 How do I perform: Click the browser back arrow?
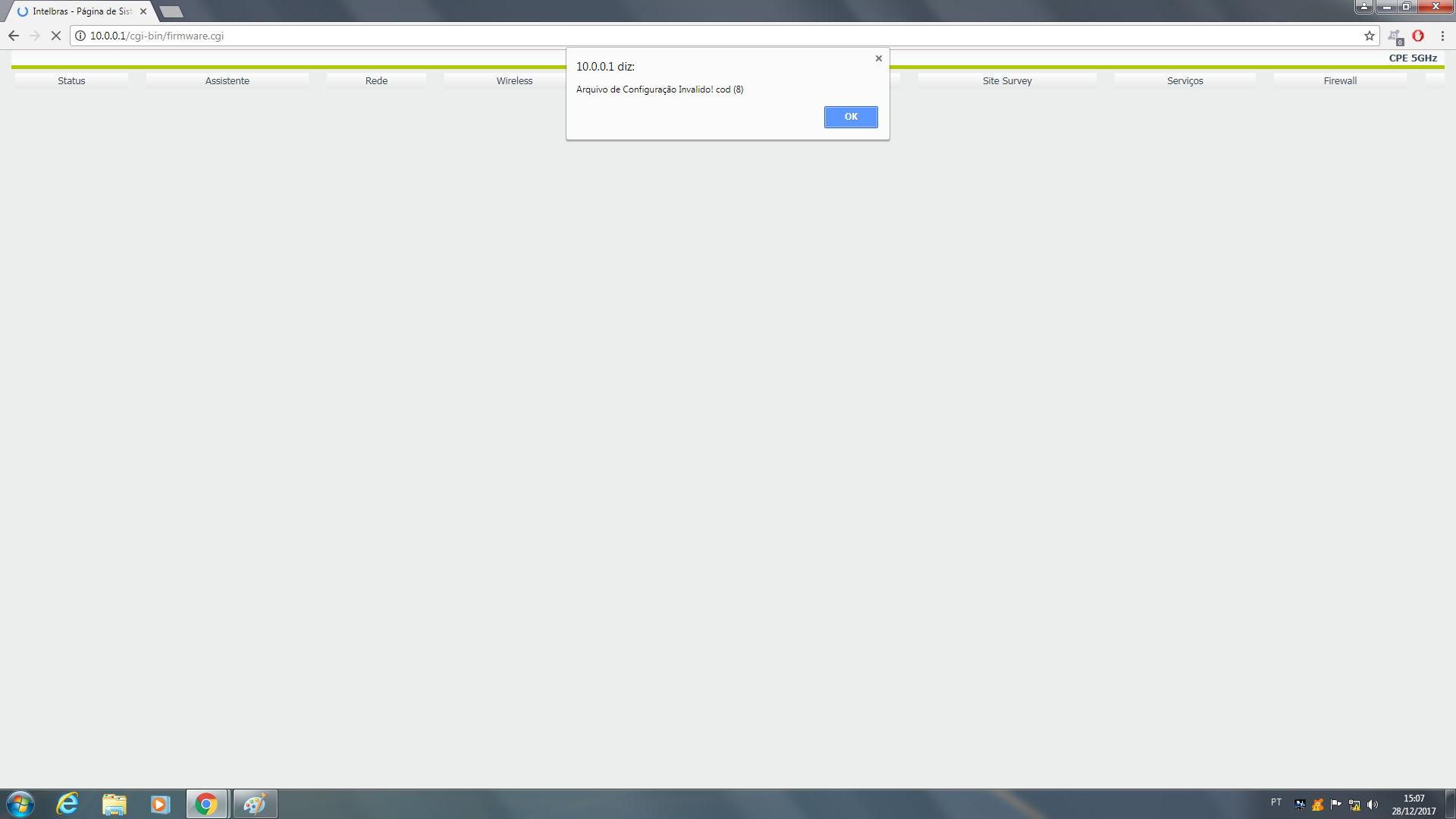[x=14, y=36]
